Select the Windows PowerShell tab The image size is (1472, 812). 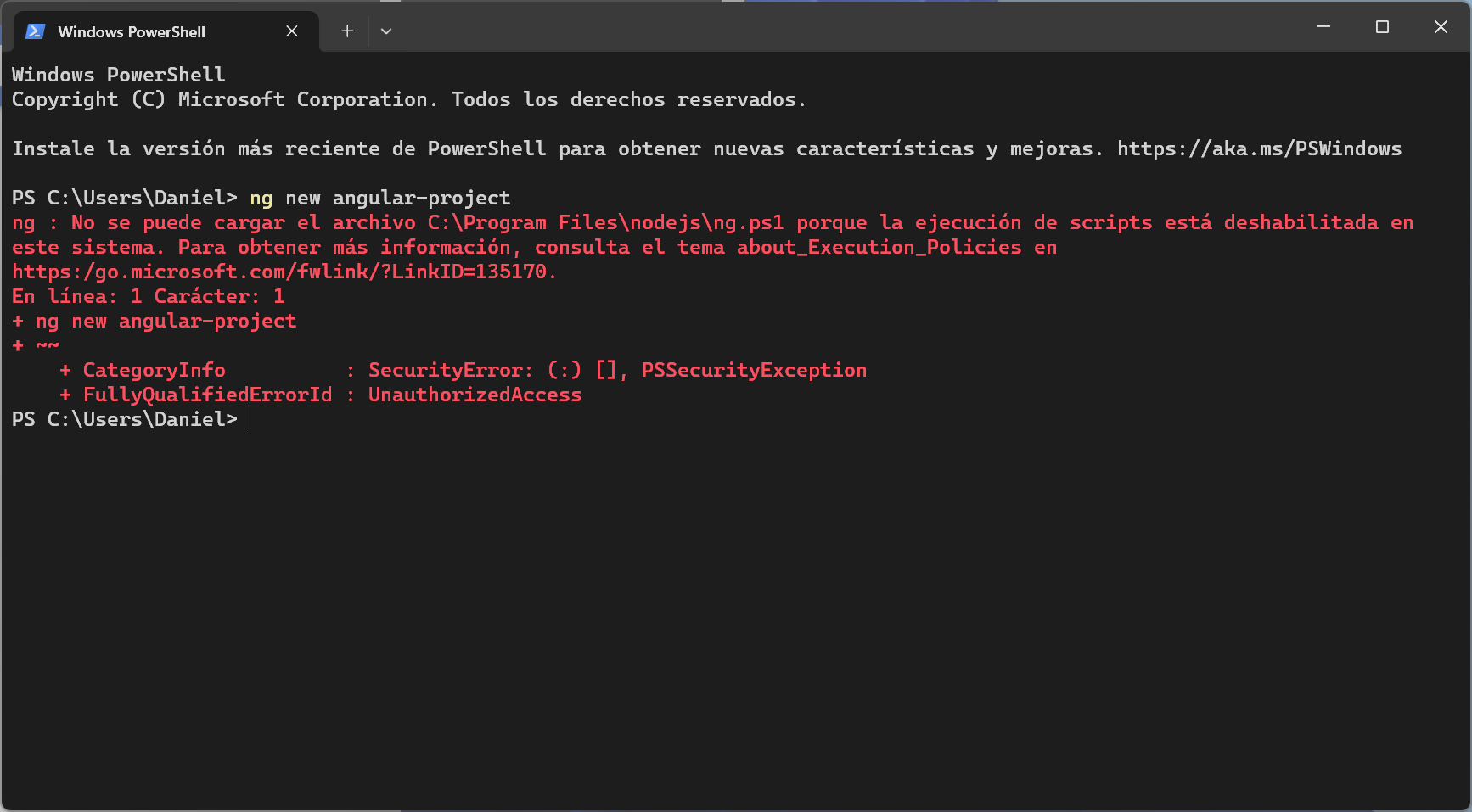132,31
